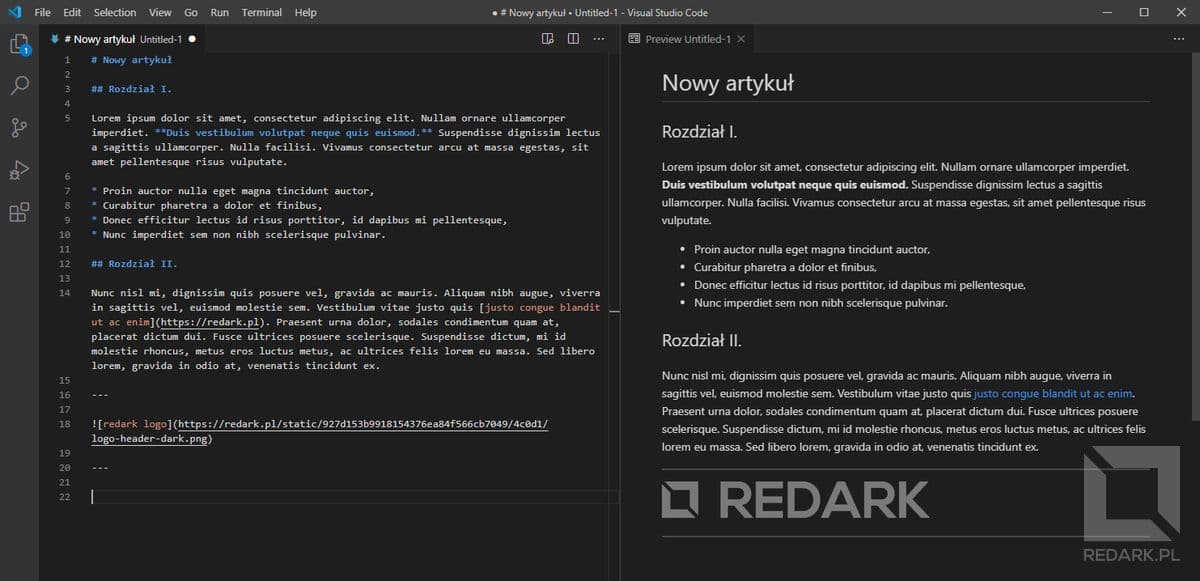Open the File menu
Screen dimensions: 1200x581
(x=43, y=12)
